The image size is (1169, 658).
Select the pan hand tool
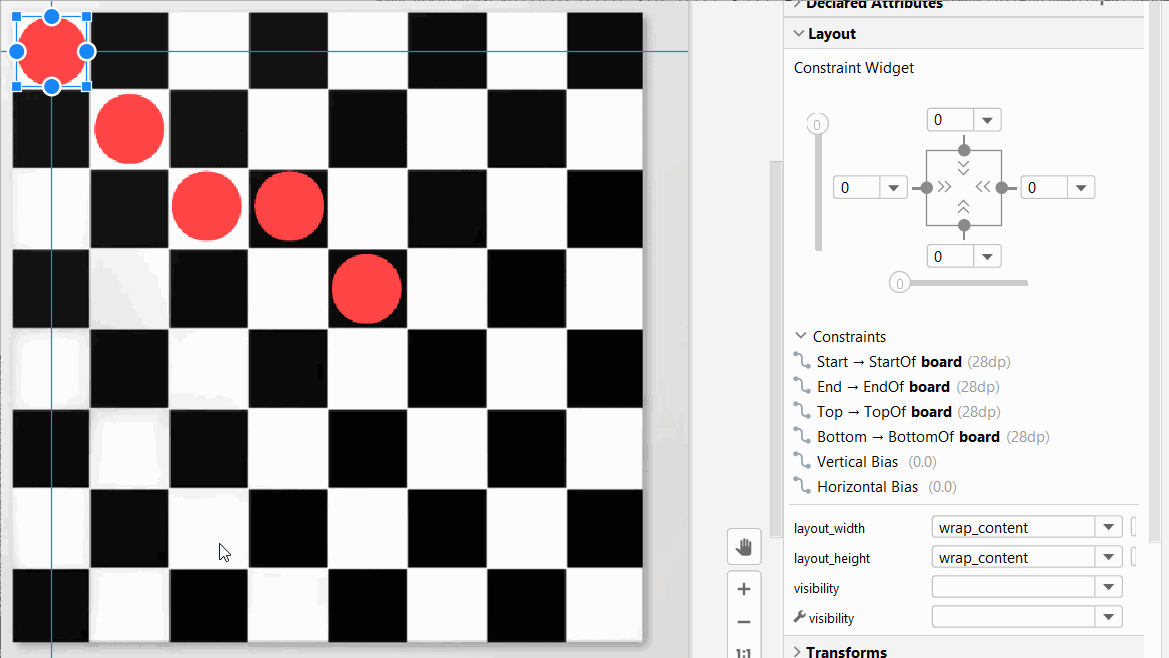743,547
